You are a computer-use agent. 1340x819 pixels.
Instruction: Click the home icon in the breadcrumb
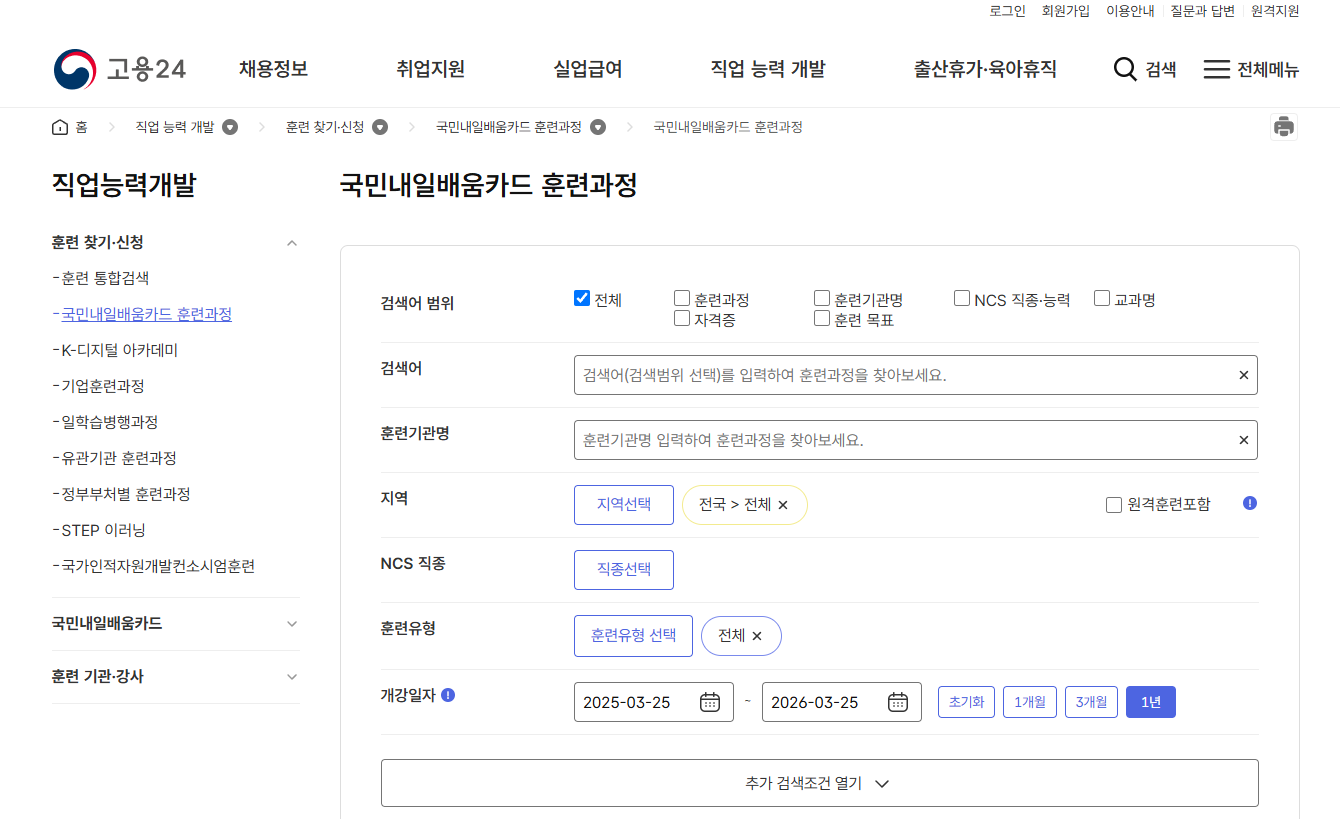[58, 126]
